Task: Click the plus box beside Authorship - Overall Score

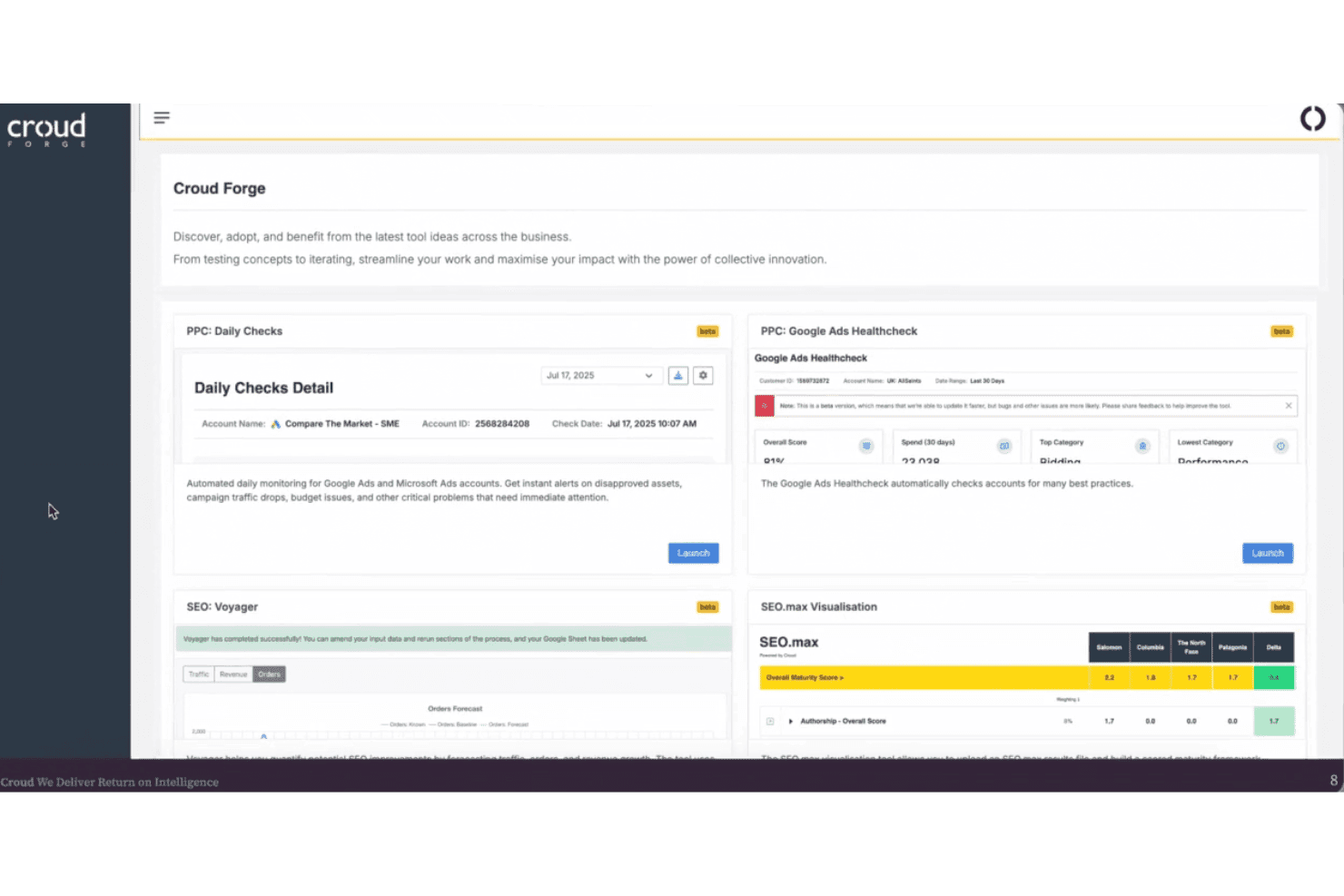Action: click(770, 722)
